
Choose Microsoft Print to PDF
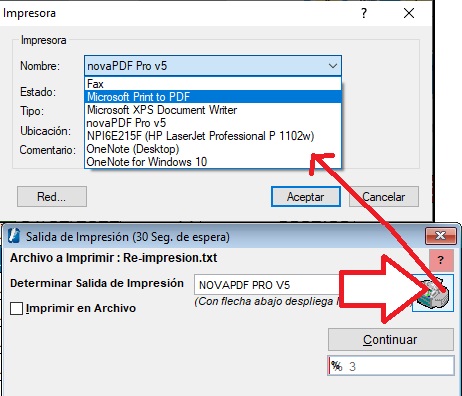click(x=213, y=97)
